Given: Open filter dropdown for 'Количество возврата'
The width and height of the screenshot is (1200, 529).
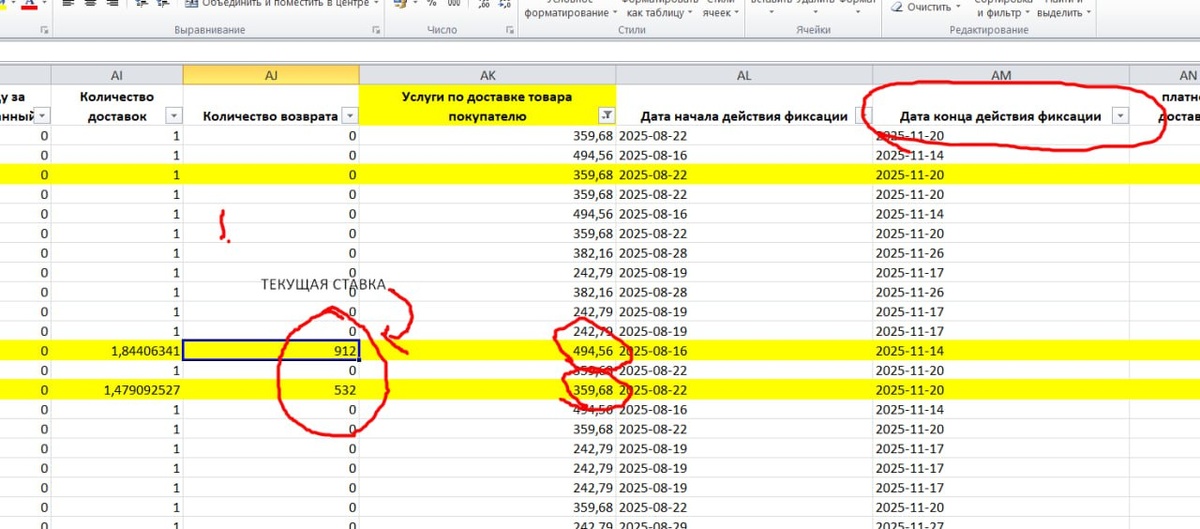Looking at the screenshot, I should [x=350, y=116].
